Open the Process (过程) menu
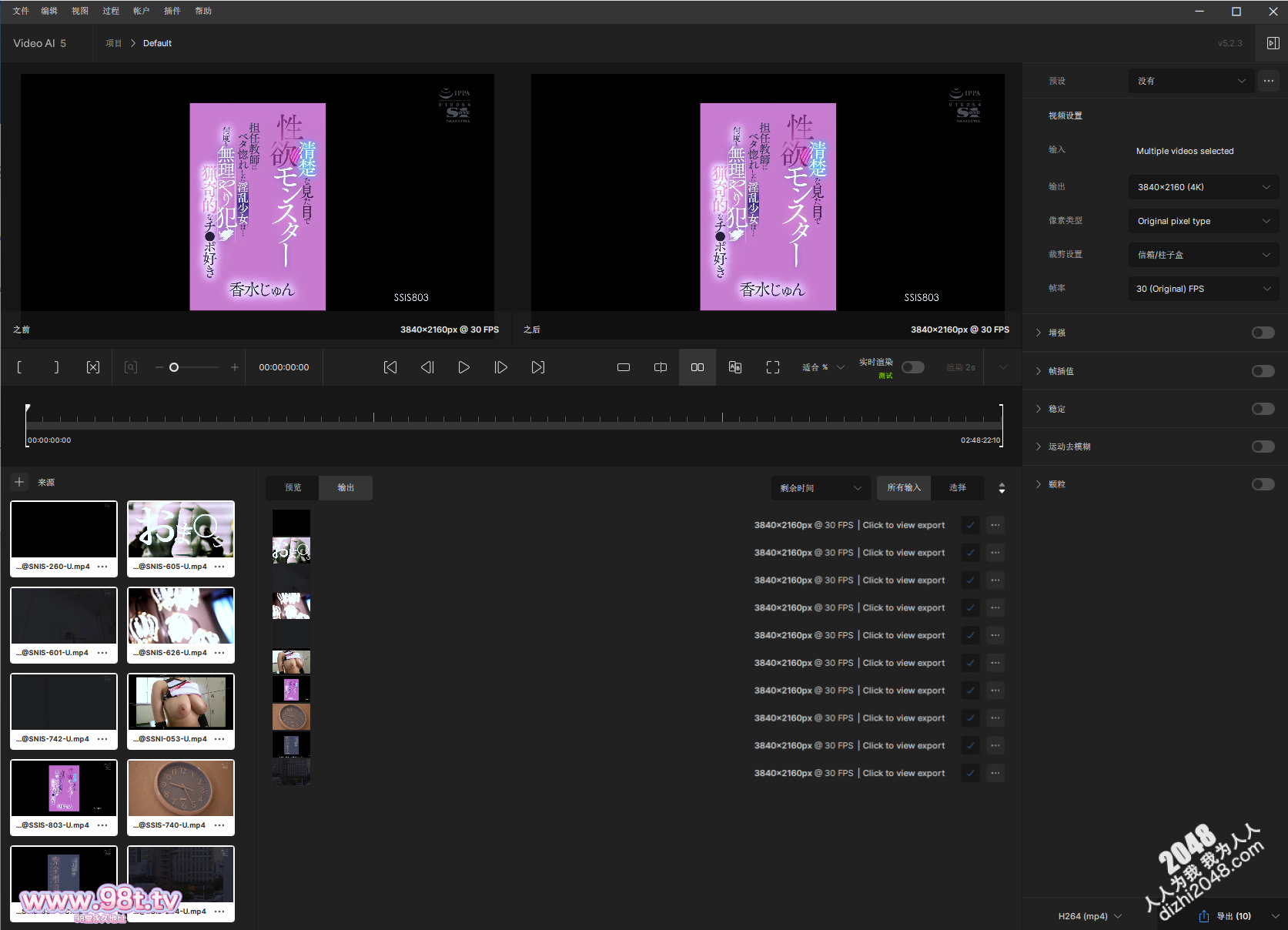The width and height of the screenshot is (1288, 930). point(111,11)
